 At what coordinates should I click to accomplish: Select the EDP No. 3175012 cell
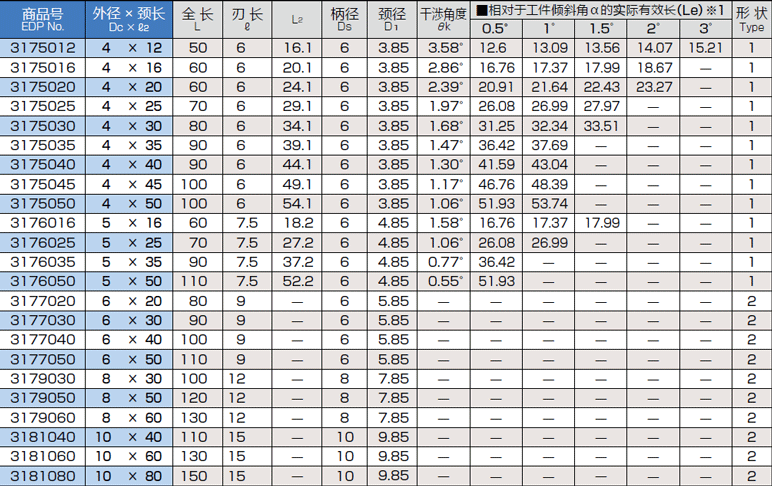[x=43, y=48]
